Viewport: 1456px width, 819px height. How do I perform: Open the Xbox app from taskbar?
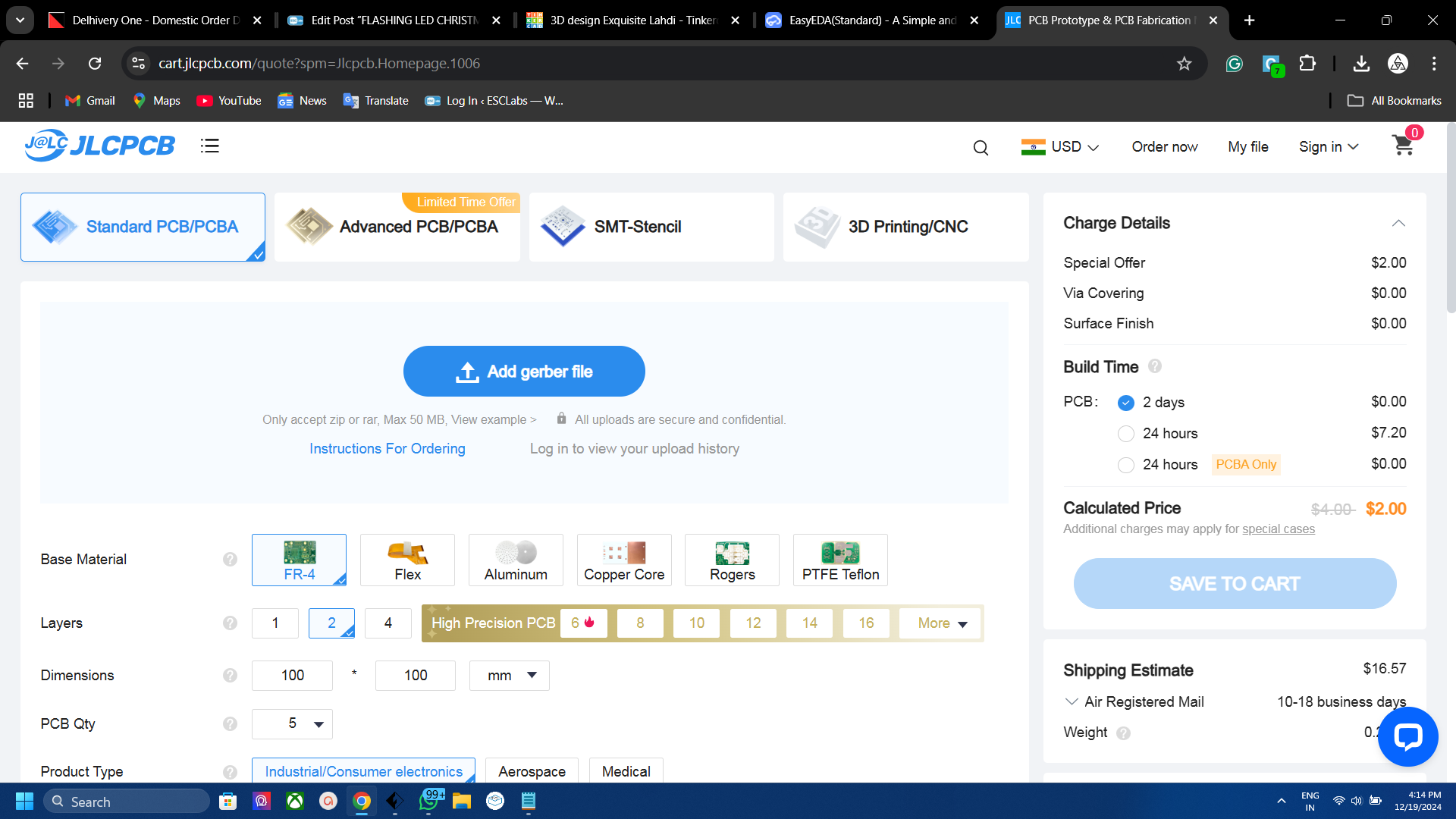point(295,802)
